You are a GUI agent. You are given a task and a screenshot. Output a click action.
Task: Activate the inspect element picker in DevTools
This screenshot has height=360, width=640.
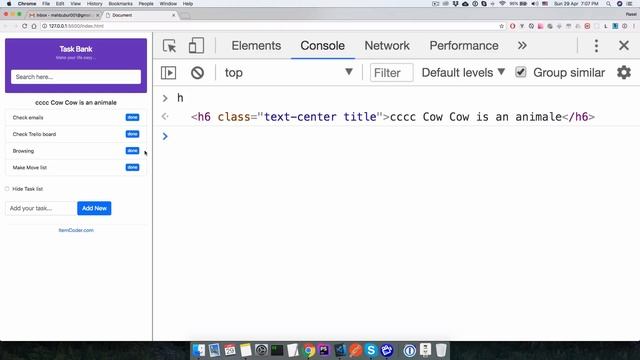pos(169,46)
